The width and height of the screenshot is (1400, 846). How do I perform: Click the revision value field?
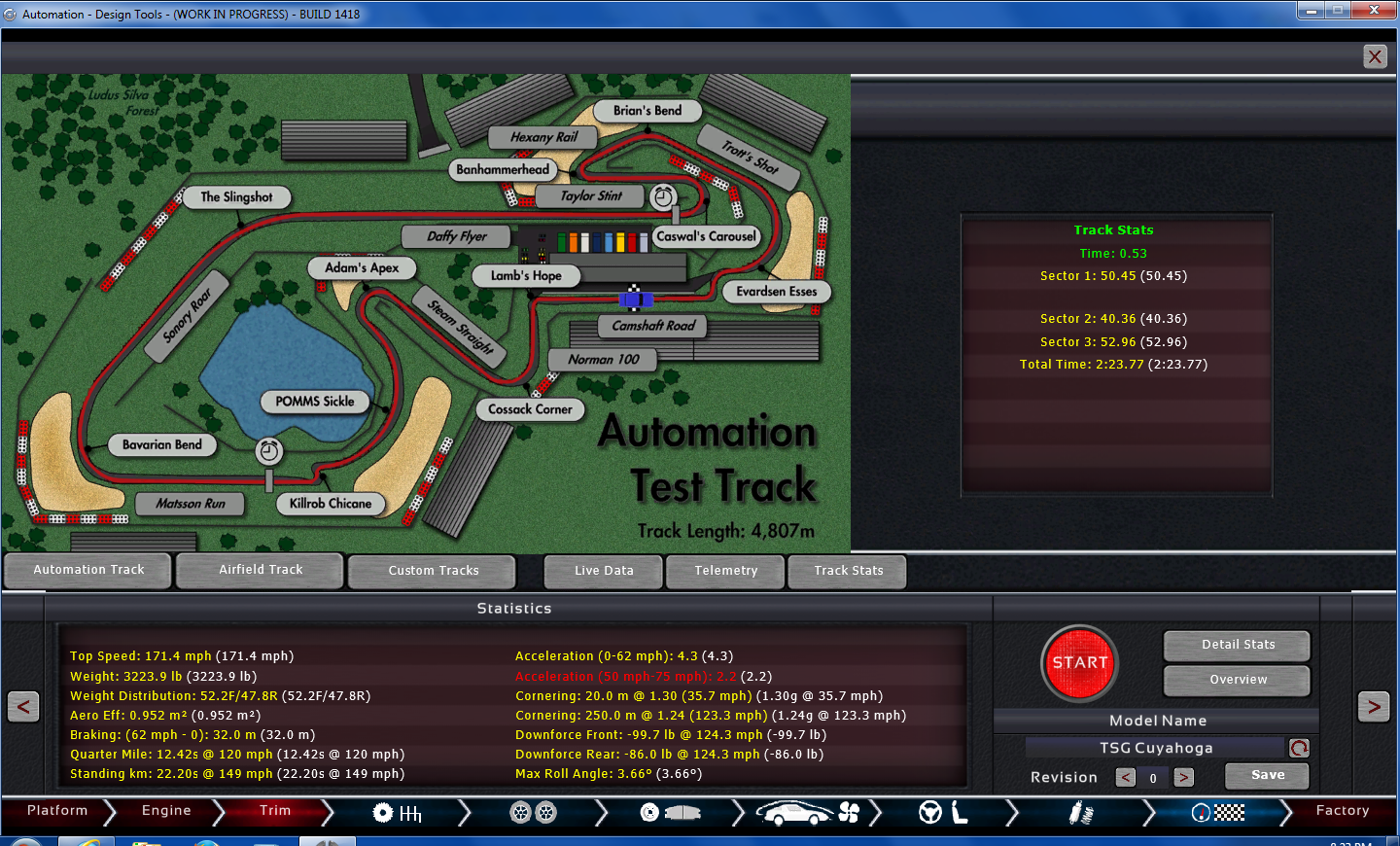(1154, 778)
